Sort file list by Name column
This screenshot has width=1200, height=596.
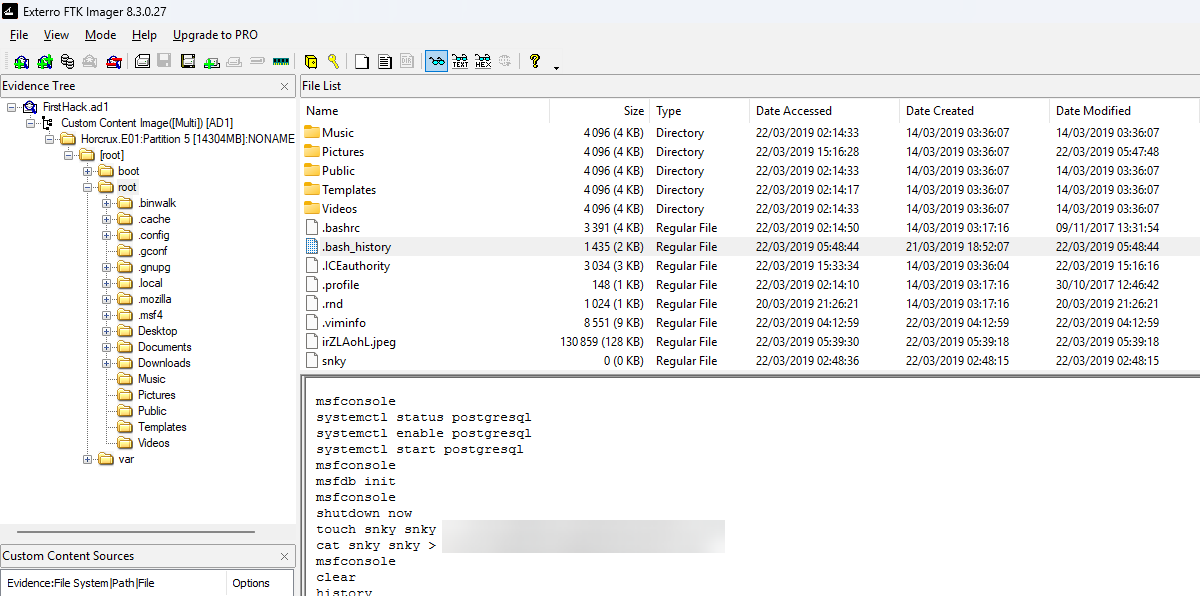coord(425,111)
